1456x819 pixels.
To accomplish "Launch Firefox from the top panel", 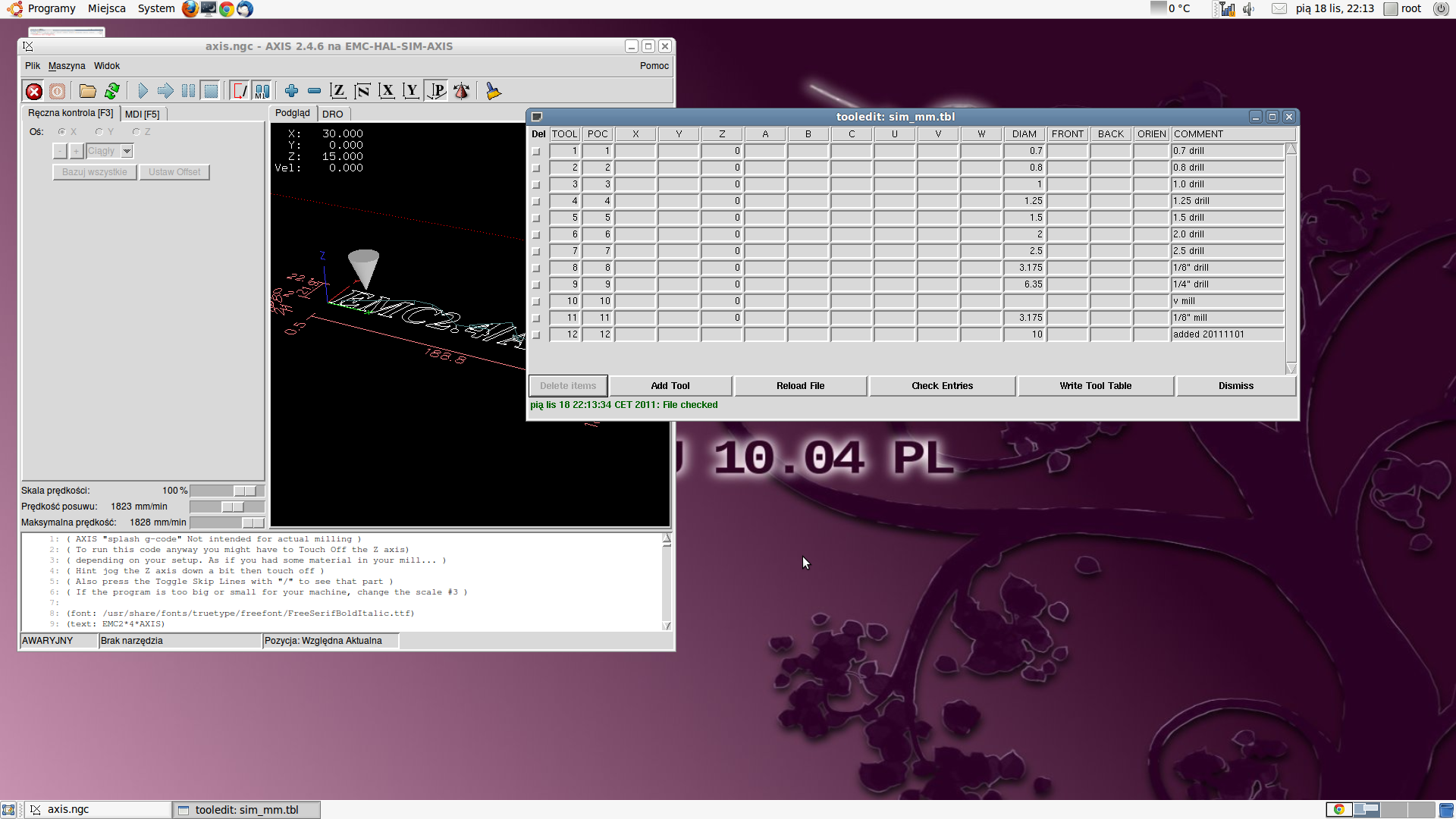I will (190, 8).
